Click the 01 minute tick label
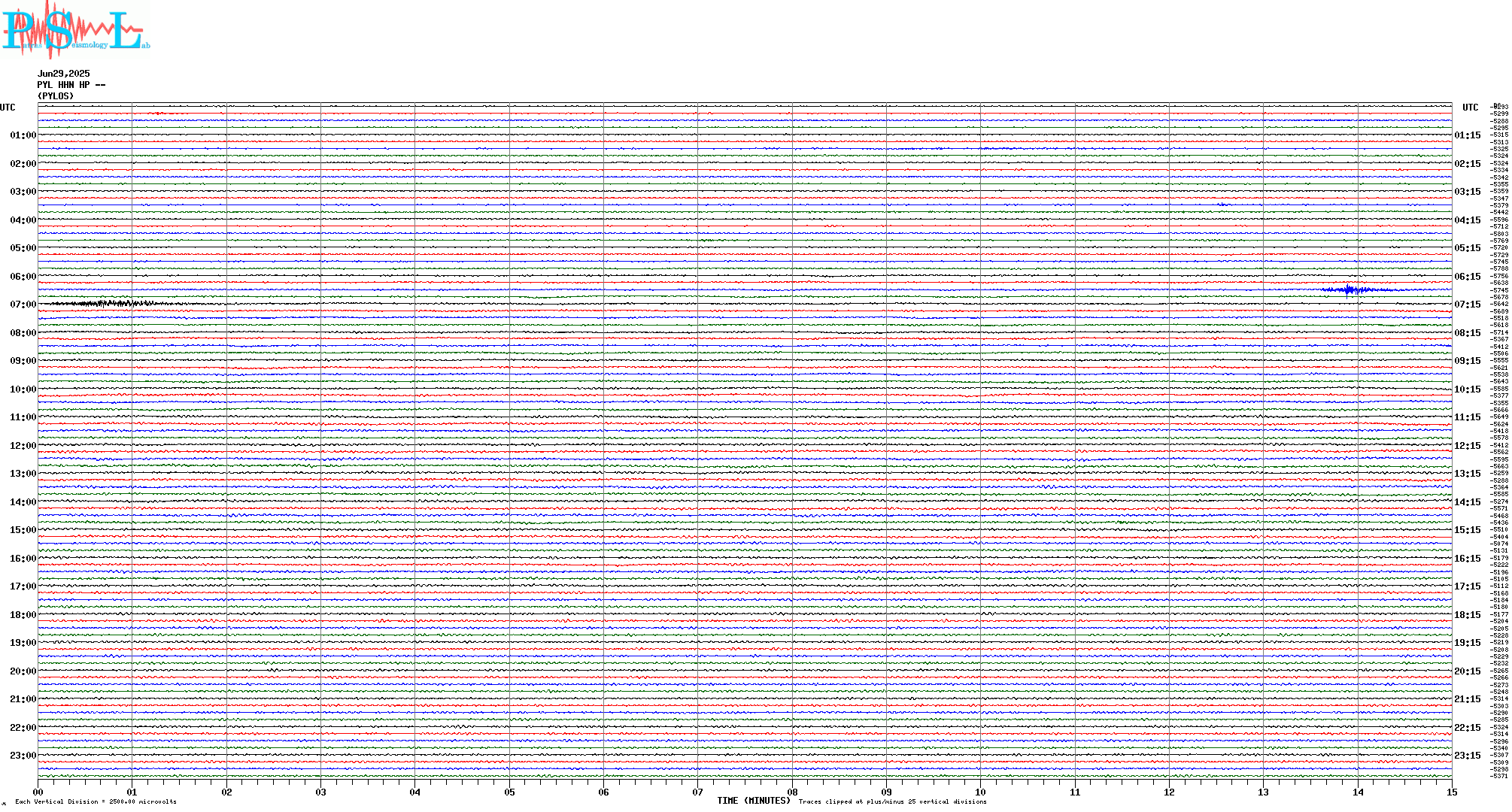 click(132, 792)
